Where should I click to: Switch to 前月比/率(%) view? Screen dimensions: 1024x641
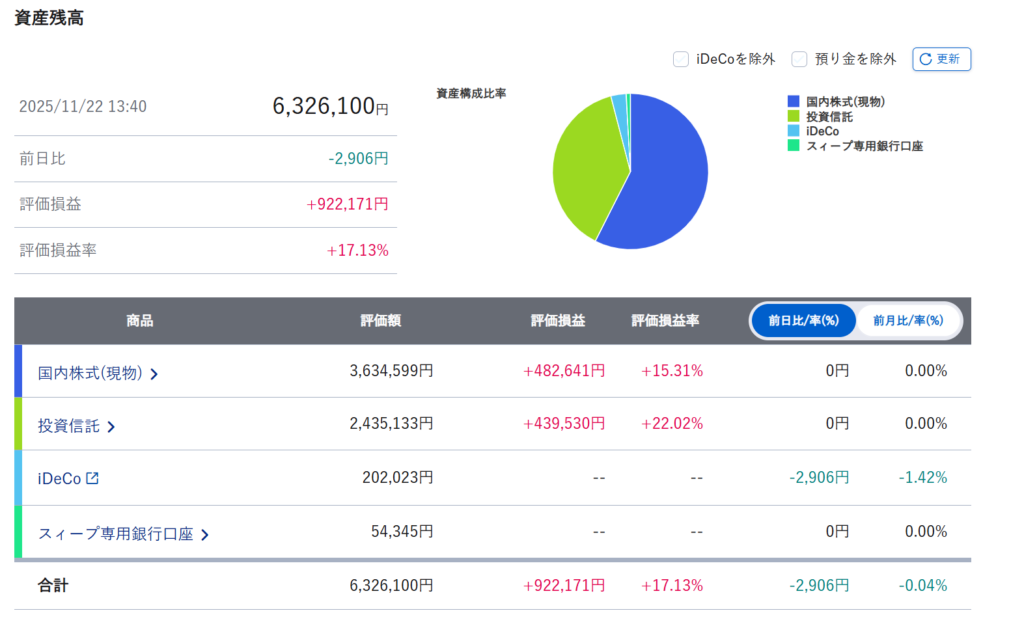click(908, 321)
